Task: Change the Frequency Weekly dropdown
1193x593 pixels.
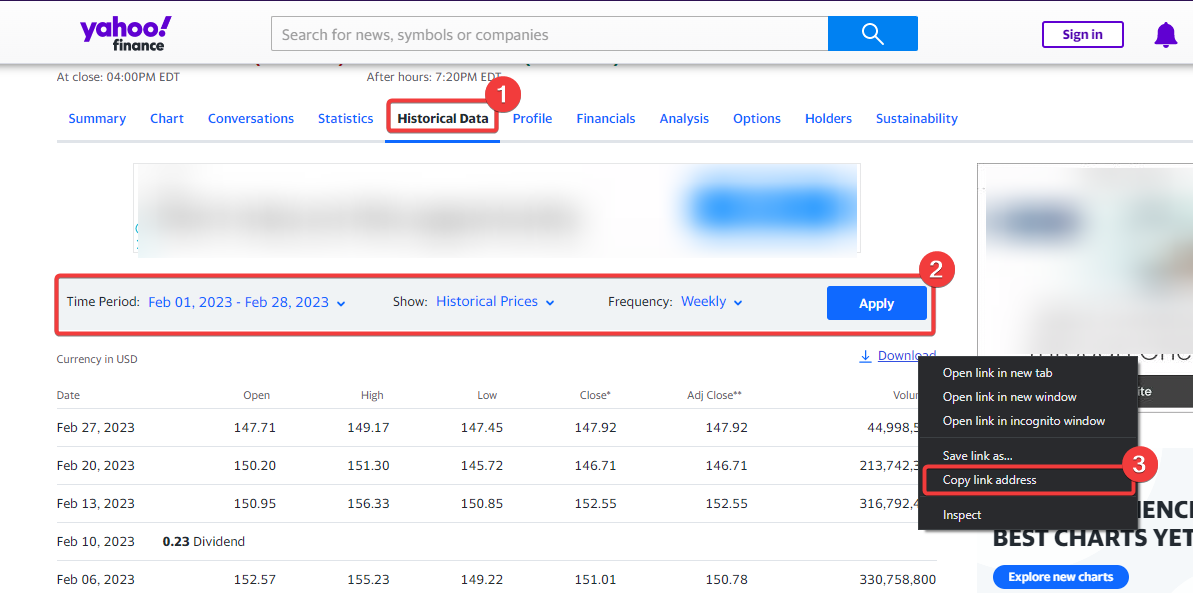Action: point(711,302)
